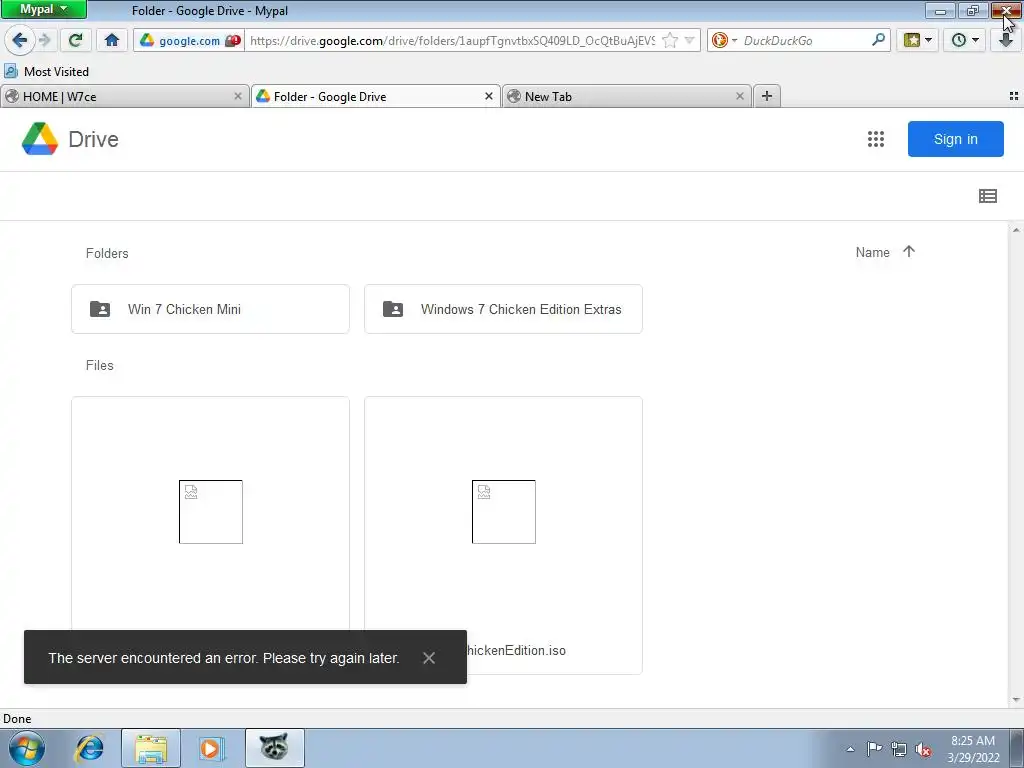The width and height of the screenshot is (1024, 768).
Task: Open Windows Media Player from the taskbar
Action: (x=211, y=748)
